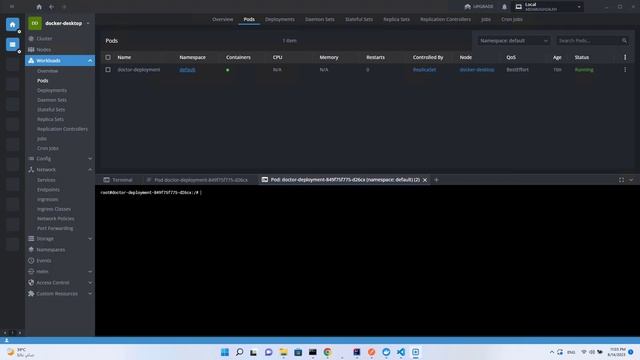
Task: Switch to Overview tab at top
Action: pyautogui.click(x=222, y=19)
